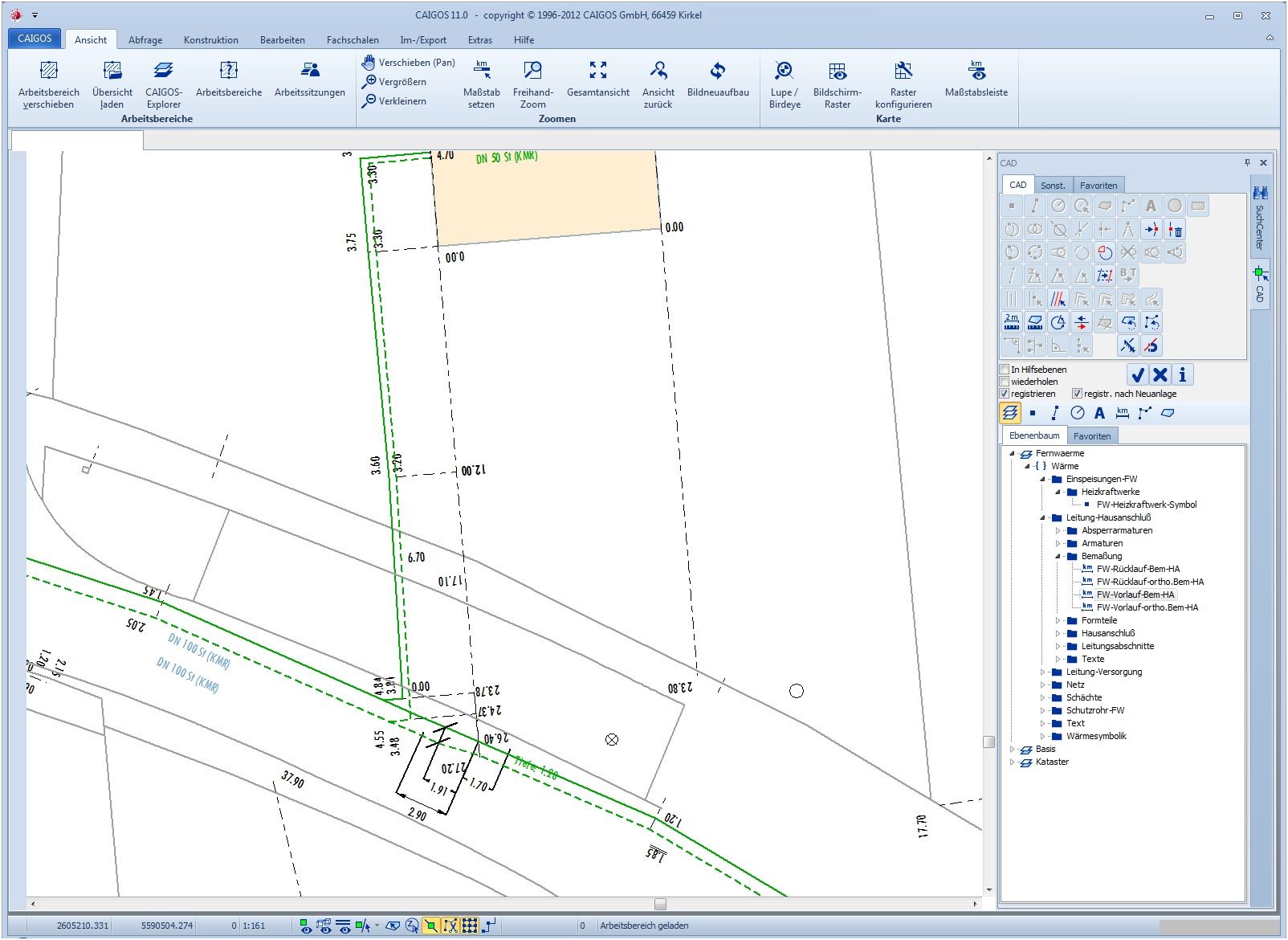This screenshot has width=1288, height=940.
Task: Click the blue checkmark confirm icon
Action: 1137,374
